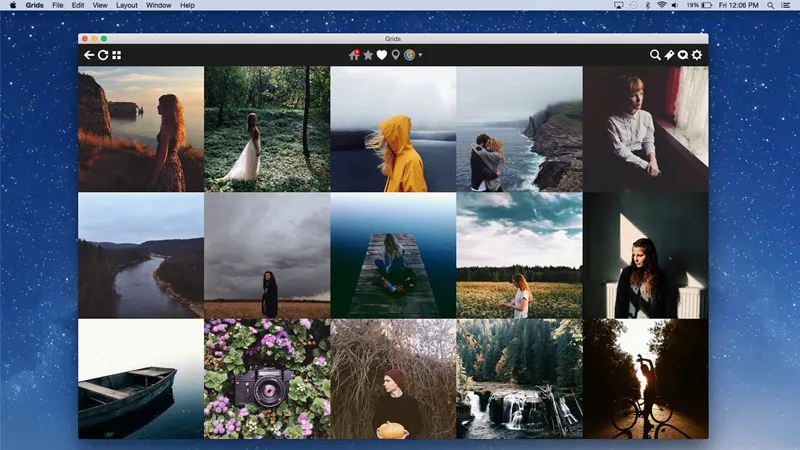The image size is (800, 450).
Task: Open the Layout menu
Action: (127, 5)
